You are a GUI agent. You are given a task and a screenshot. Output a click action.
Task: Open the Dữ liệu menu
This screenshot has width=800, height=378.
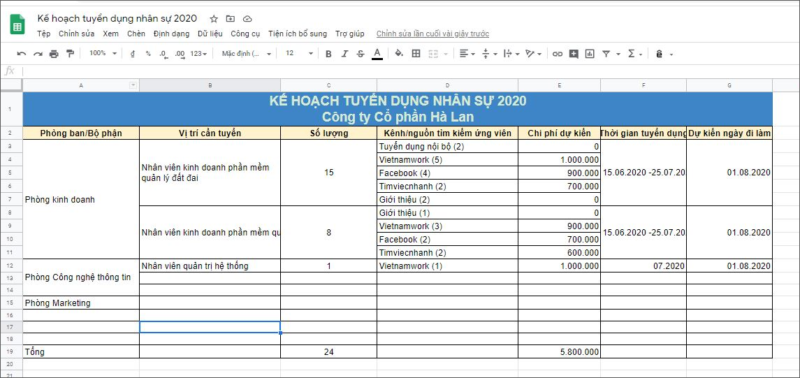coord(210,34)
